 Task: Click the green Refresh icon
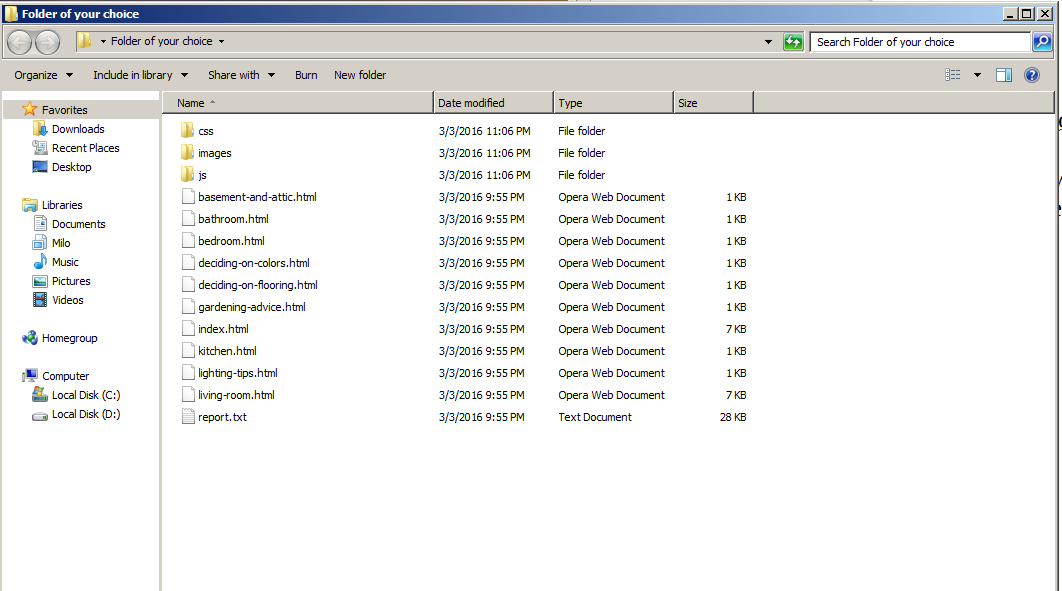[793, 42]
